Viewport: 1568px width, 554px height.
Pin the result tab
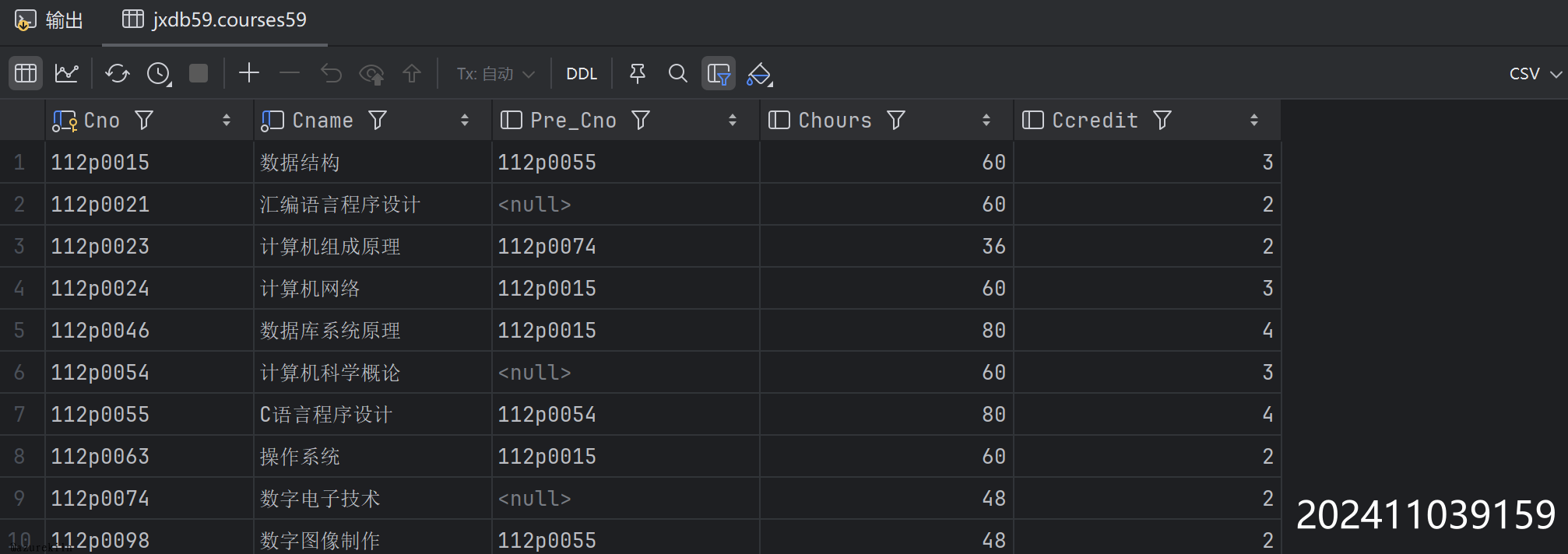click(637, 73)
